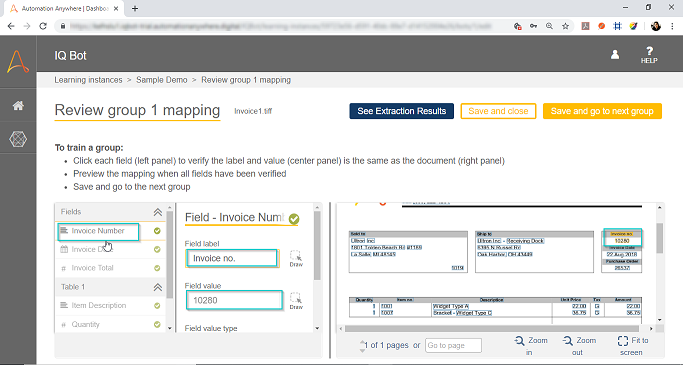The image size is (683, 365).
Task: Select the Item Description field
Action: pyautogui.click(x=111, y=306)
